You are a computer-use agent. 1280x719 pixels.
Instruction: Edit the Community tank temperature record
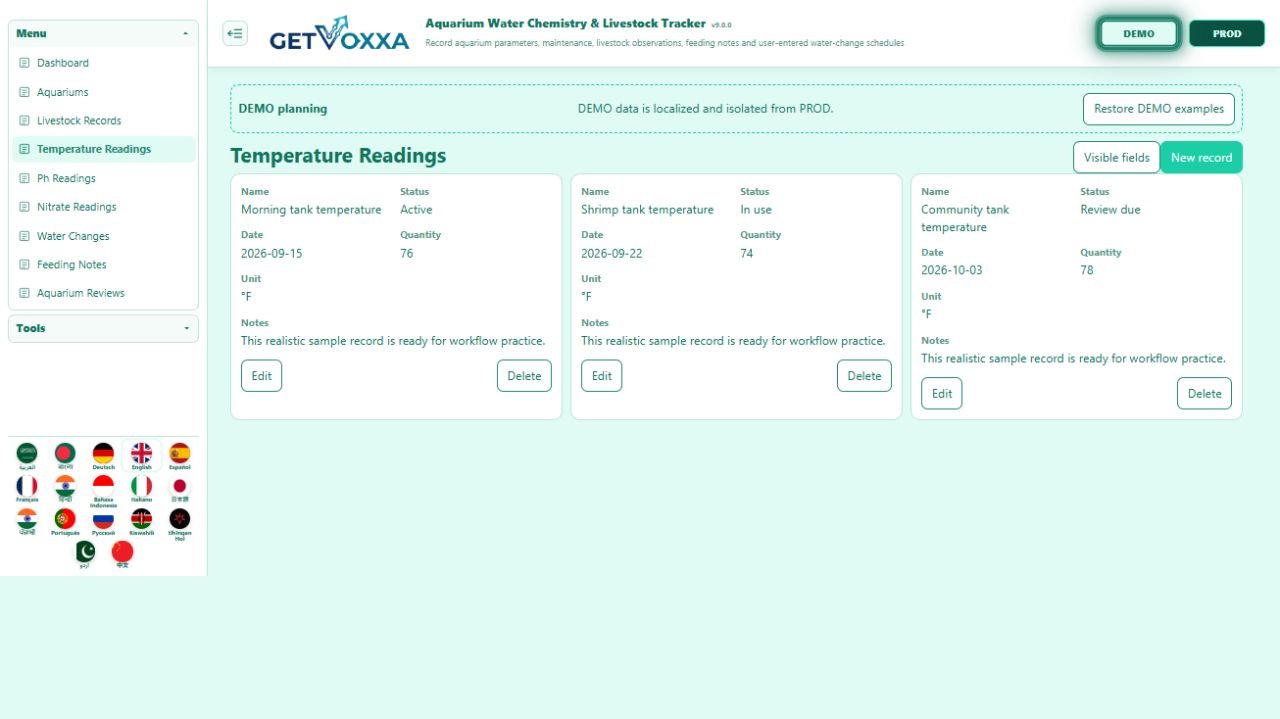coord(941,393)
